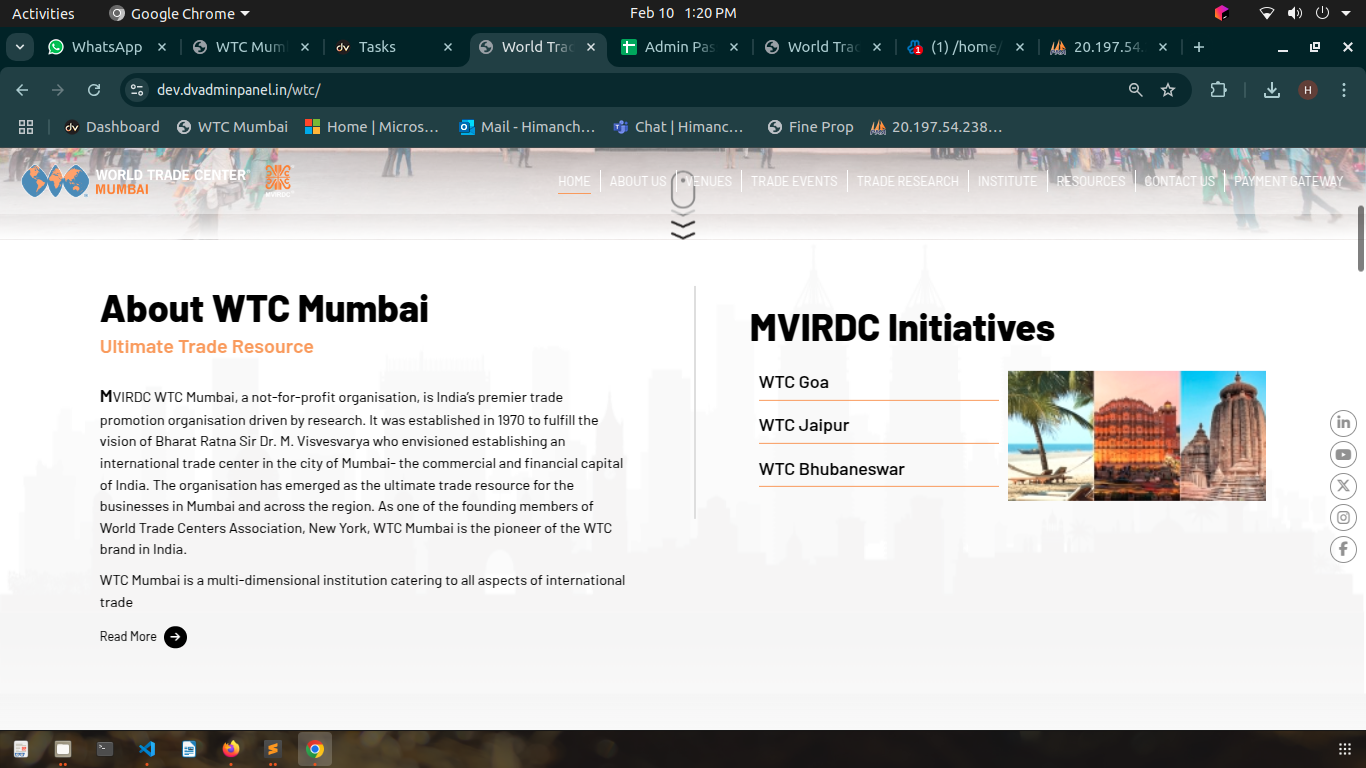The height and width of the screenshot is (768, 1366).
Task: Click the Read More text link
Action: tap(128, 637)
